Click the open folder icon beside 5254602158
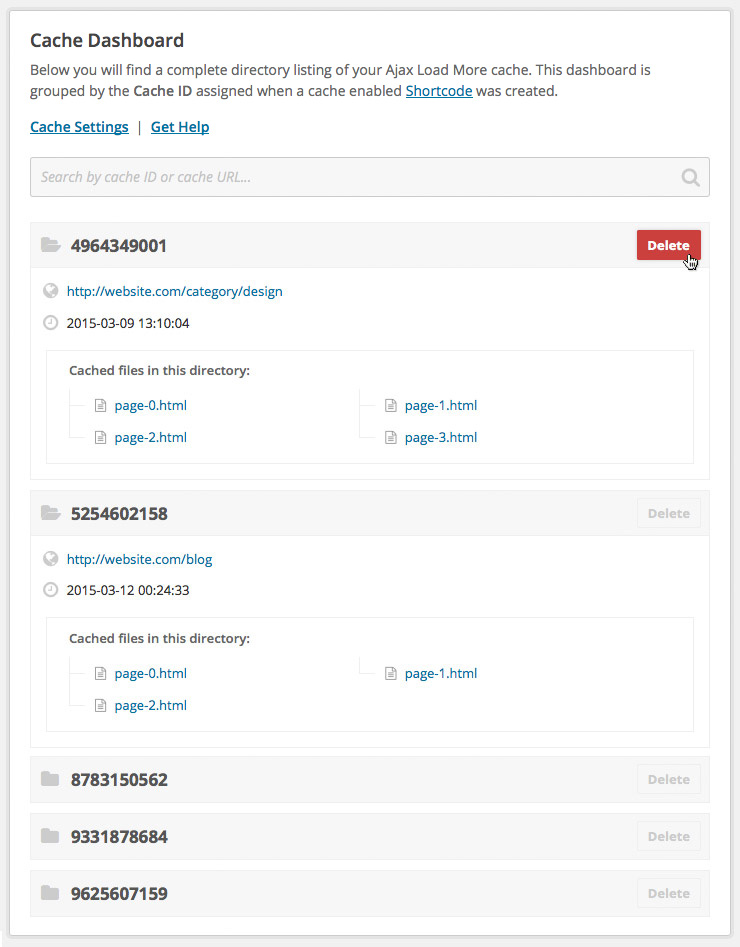 (x=51, y=513)
